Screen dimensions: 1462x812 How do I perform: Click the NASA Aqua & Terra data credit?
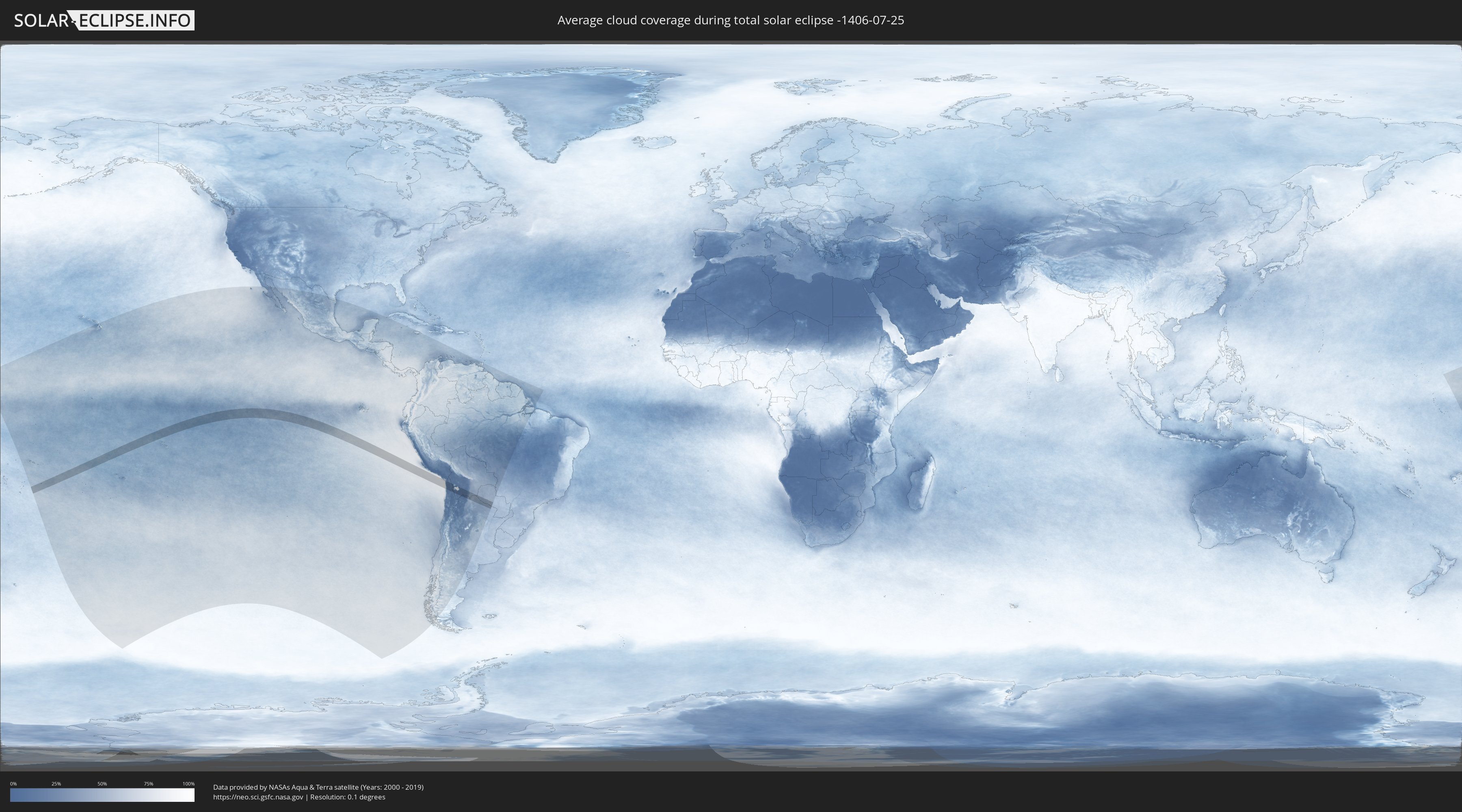point(318,787)
